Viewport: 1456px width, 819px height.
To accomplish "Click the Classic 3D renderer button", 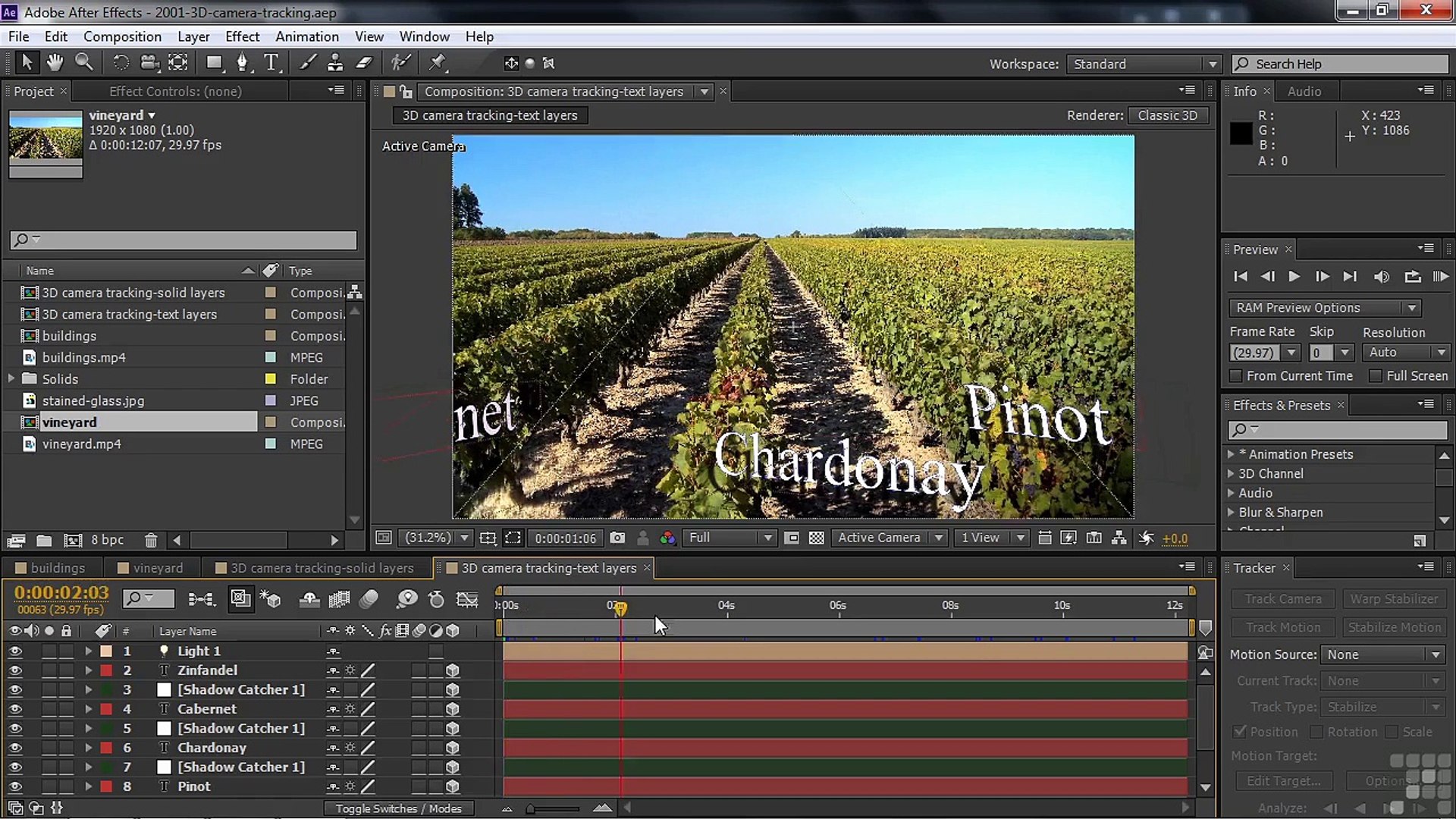I will point(1167,115).
